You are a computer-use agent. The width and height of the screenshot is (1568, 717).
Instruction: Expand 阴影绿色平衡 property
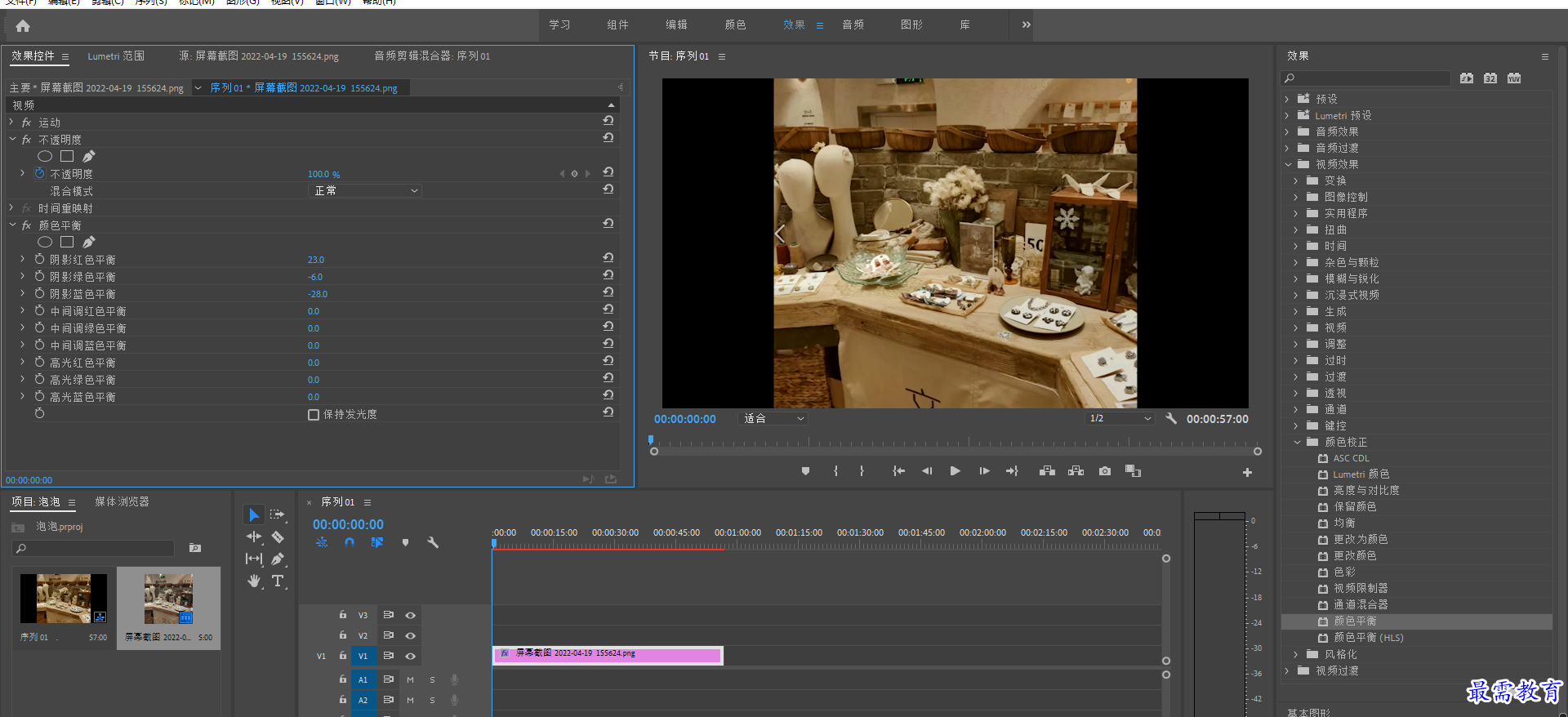click(23, 276)
